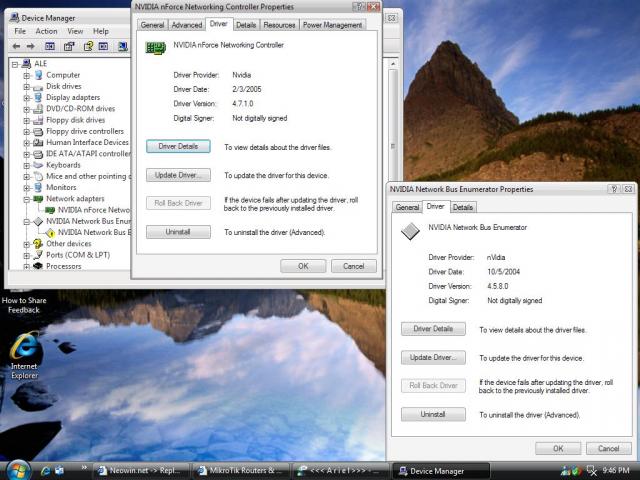Click the Back arrow in Device Manager toolbar
The image size is (640, 480).
click(x=16, y=46)
